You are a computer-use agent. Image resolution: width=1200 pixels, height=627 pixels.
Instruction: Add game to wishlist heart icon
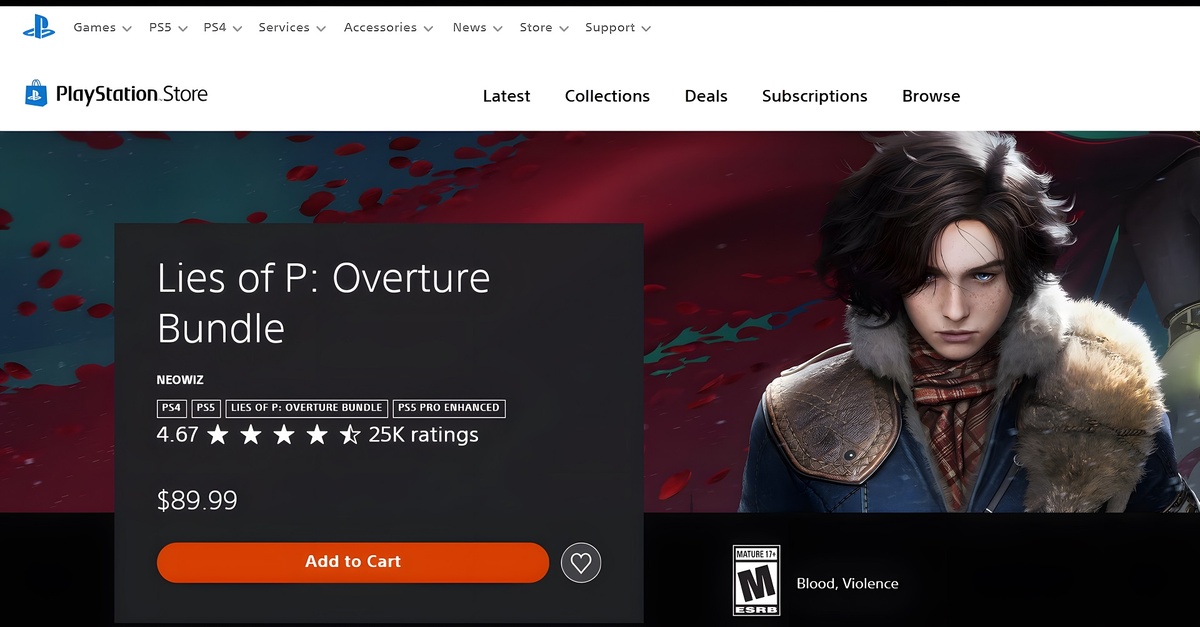pyautogui.click(x=581, y=563)
